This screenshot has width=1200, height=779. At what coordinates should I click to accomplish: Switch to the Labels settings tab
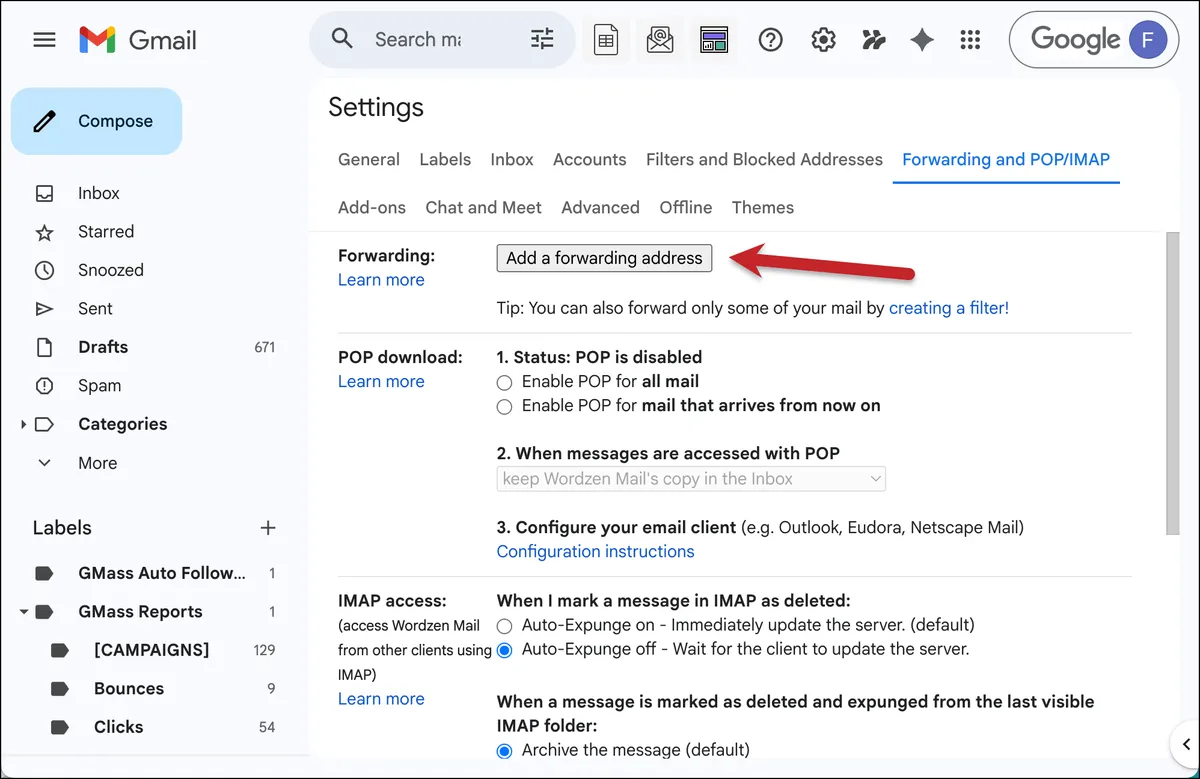[445, 159]
